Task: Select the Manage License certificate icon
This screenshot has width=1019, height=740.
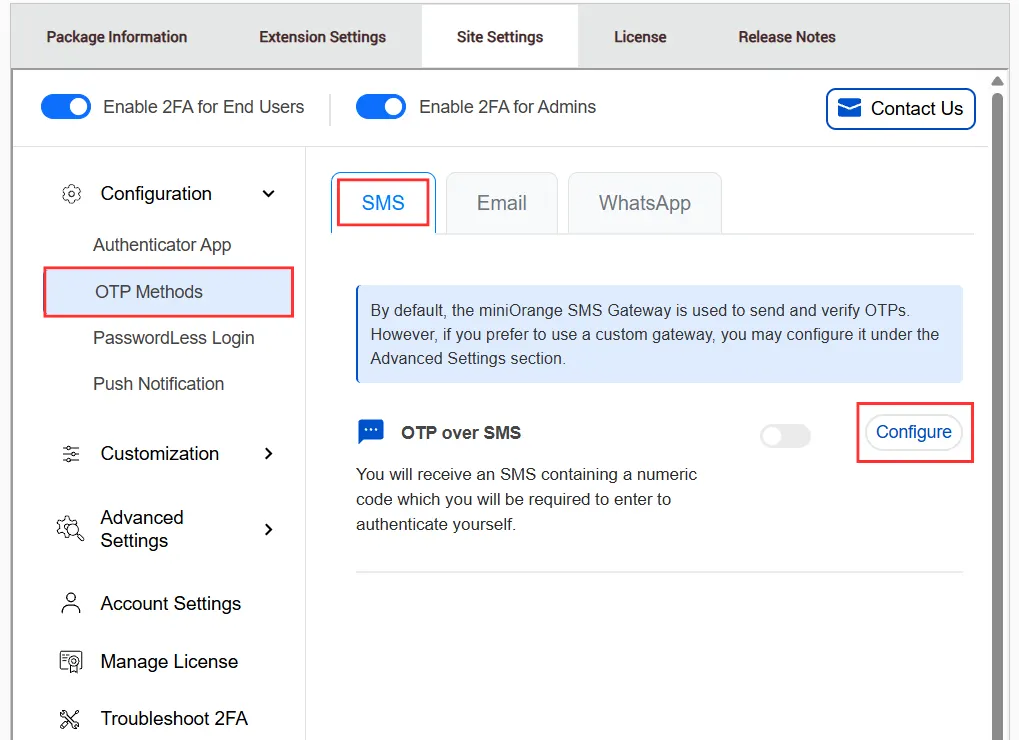Action: (70, 661)
